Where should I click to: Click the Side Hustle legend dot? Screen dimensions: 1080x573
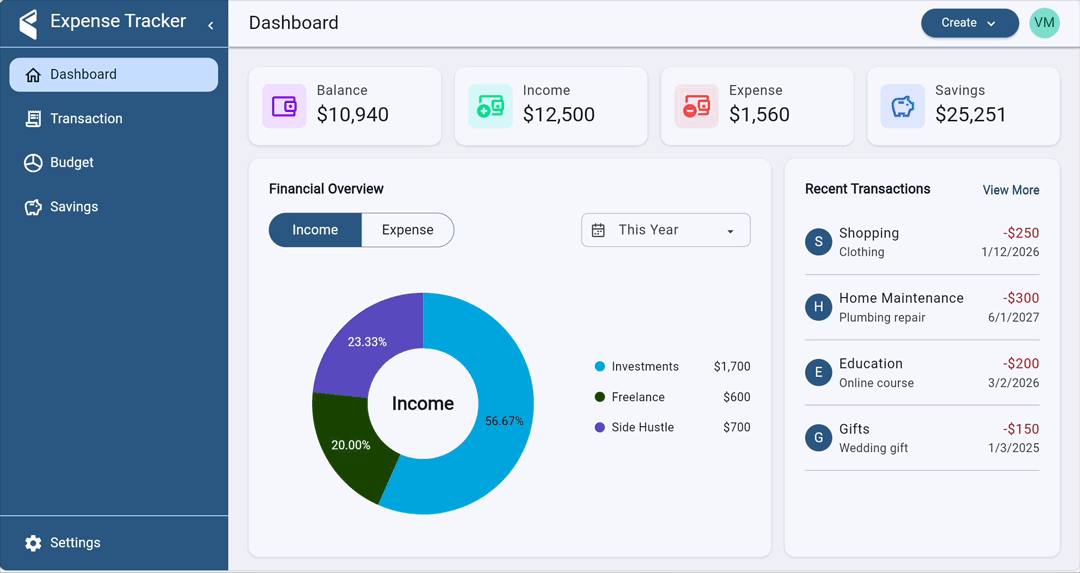(x=599, y=427)
